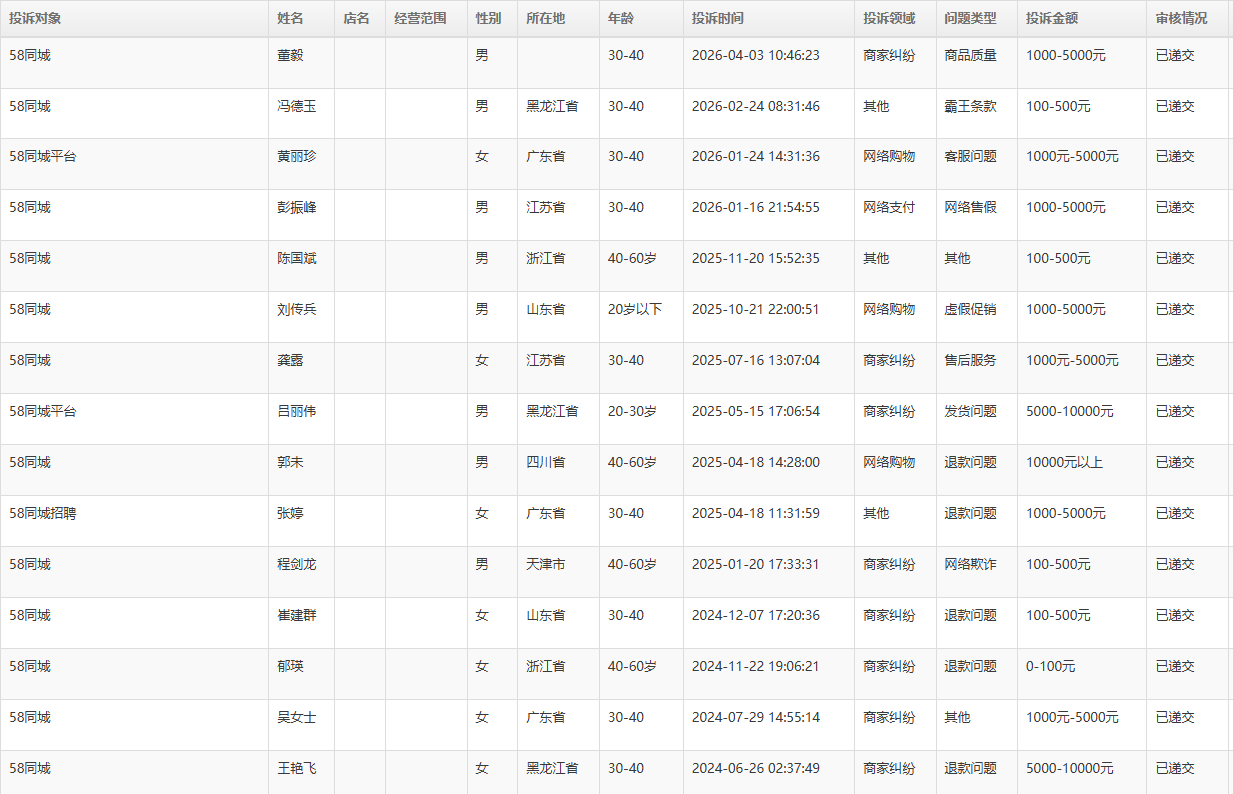The width and height of the screenshot is (1233, 794).
Task: Click the time 2025-01-20 17:33:31
Action: tap(755, 564)
